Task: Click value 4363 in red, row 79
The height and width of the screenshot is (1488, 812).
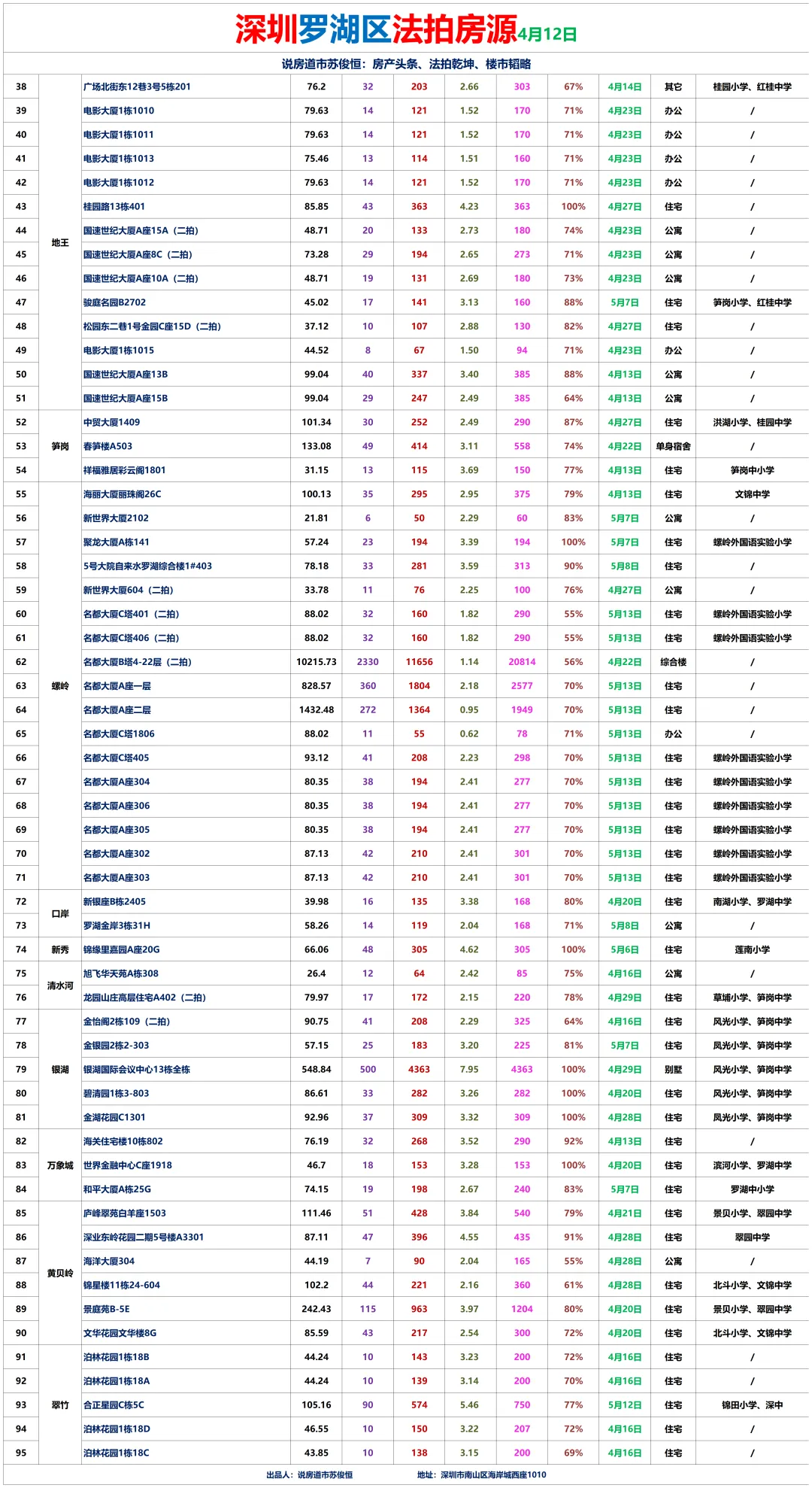Action: click(420, 1070)
